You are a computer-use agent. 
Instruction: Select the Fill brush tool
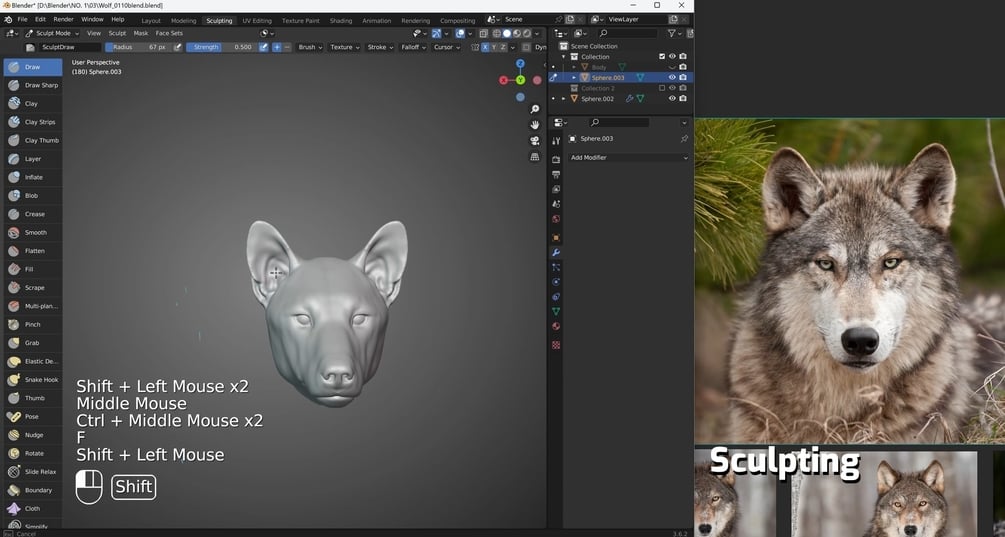coord(33,269)
